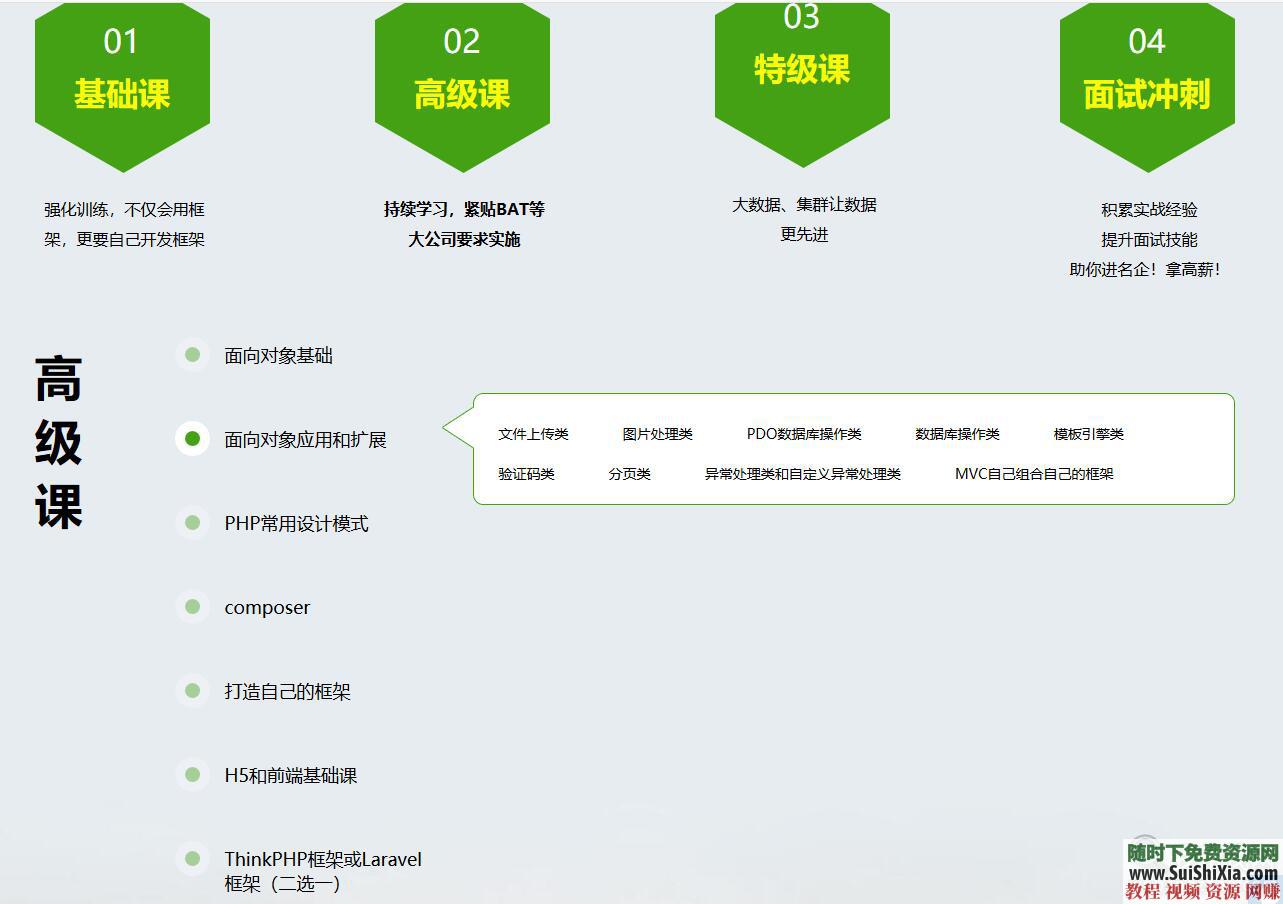The image size is (1283, 904).
Task: Click the 分页类 text in the callout box
Action: tap(629, 474)
